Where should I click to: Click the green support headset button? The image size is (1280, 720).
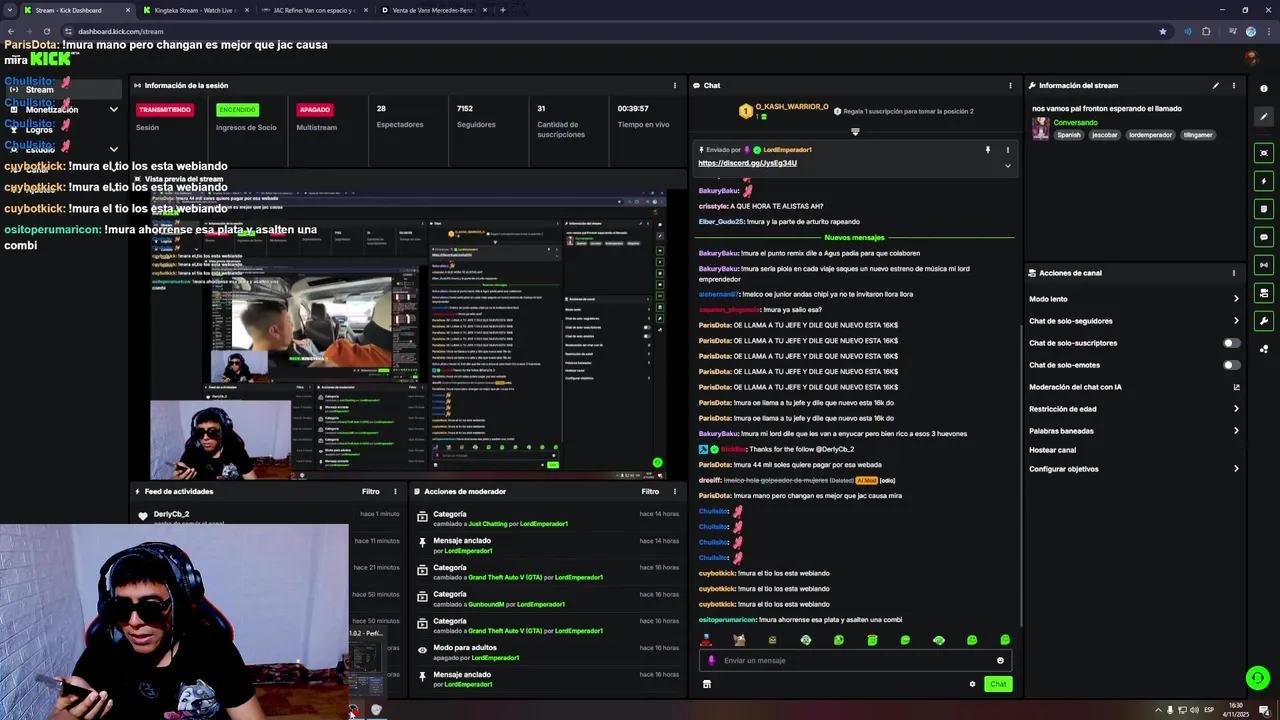point(1257,678)
